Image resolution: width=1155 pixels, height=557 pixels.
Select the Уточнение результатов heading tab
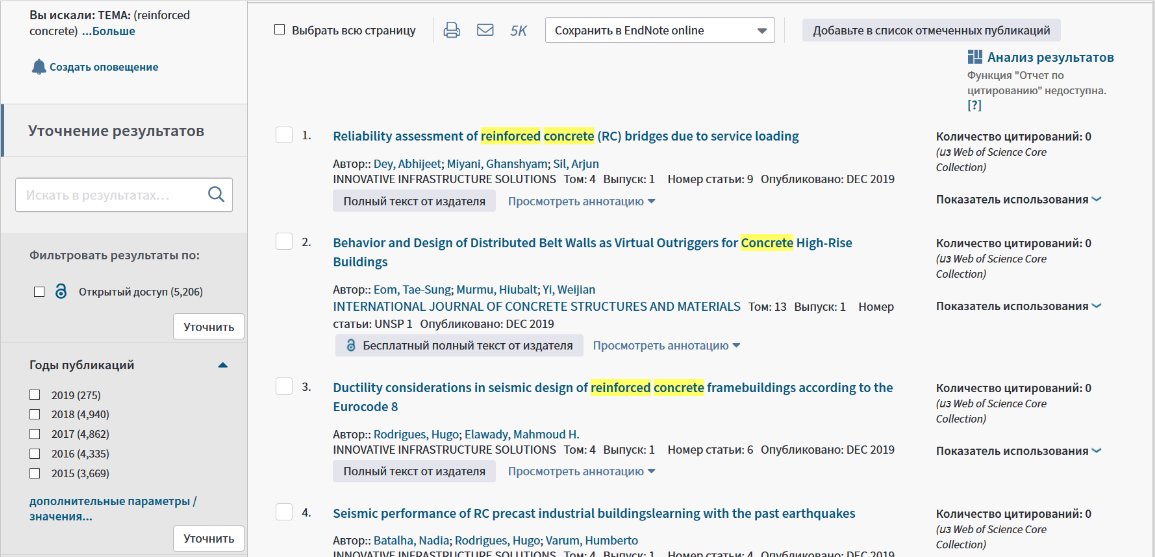(x=124, y=130)
